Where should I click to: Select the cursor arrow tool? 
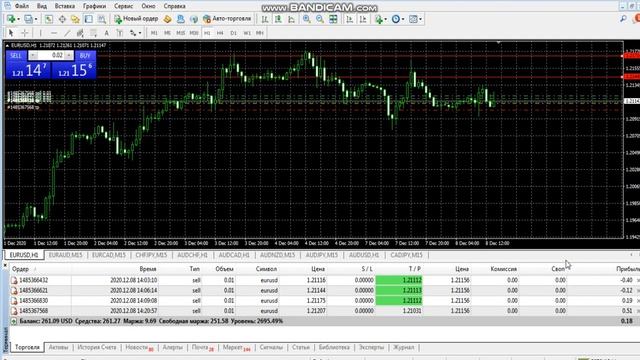coord(11,33)
